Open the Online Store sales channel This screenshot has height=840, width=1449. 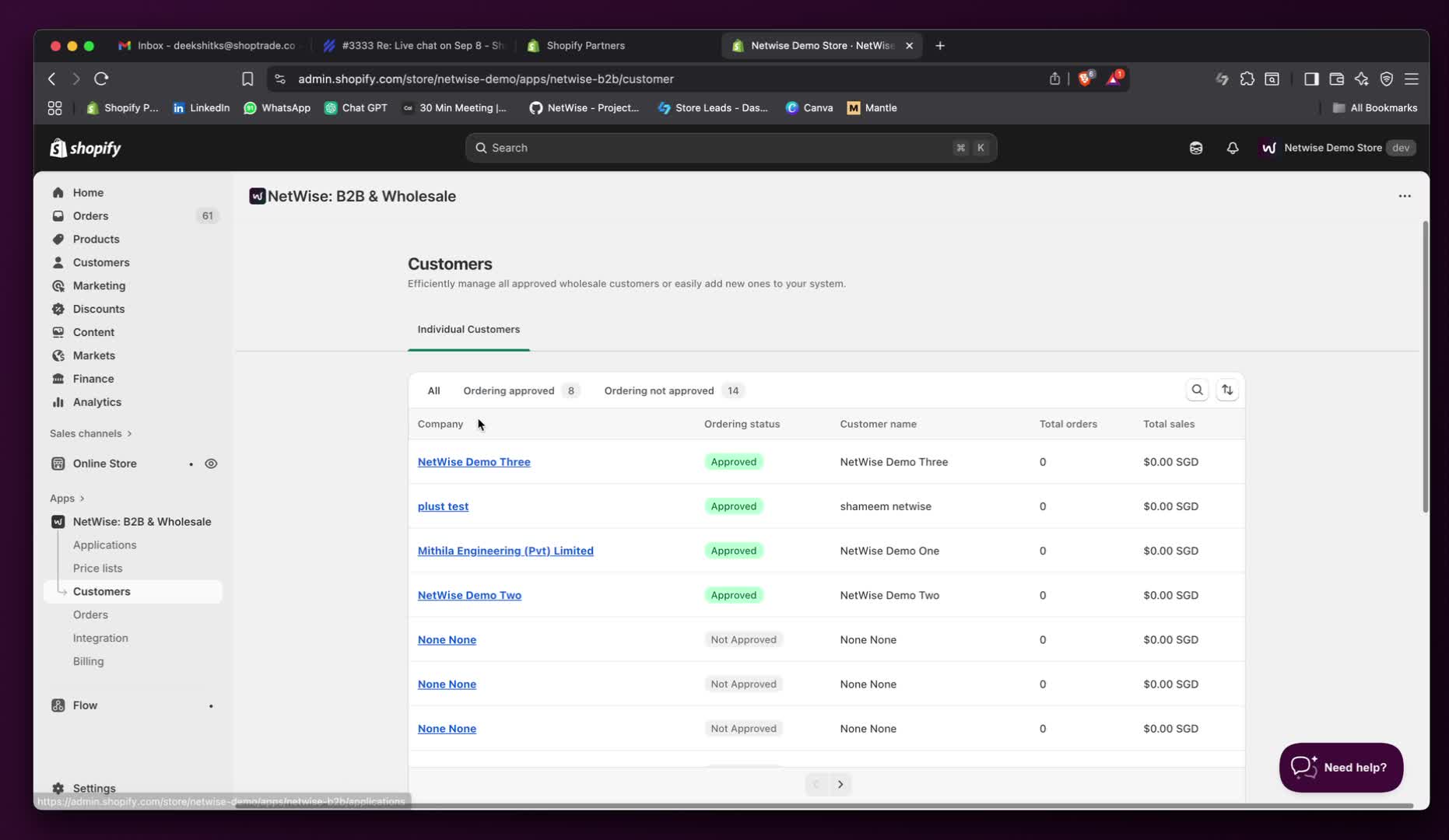105,464
